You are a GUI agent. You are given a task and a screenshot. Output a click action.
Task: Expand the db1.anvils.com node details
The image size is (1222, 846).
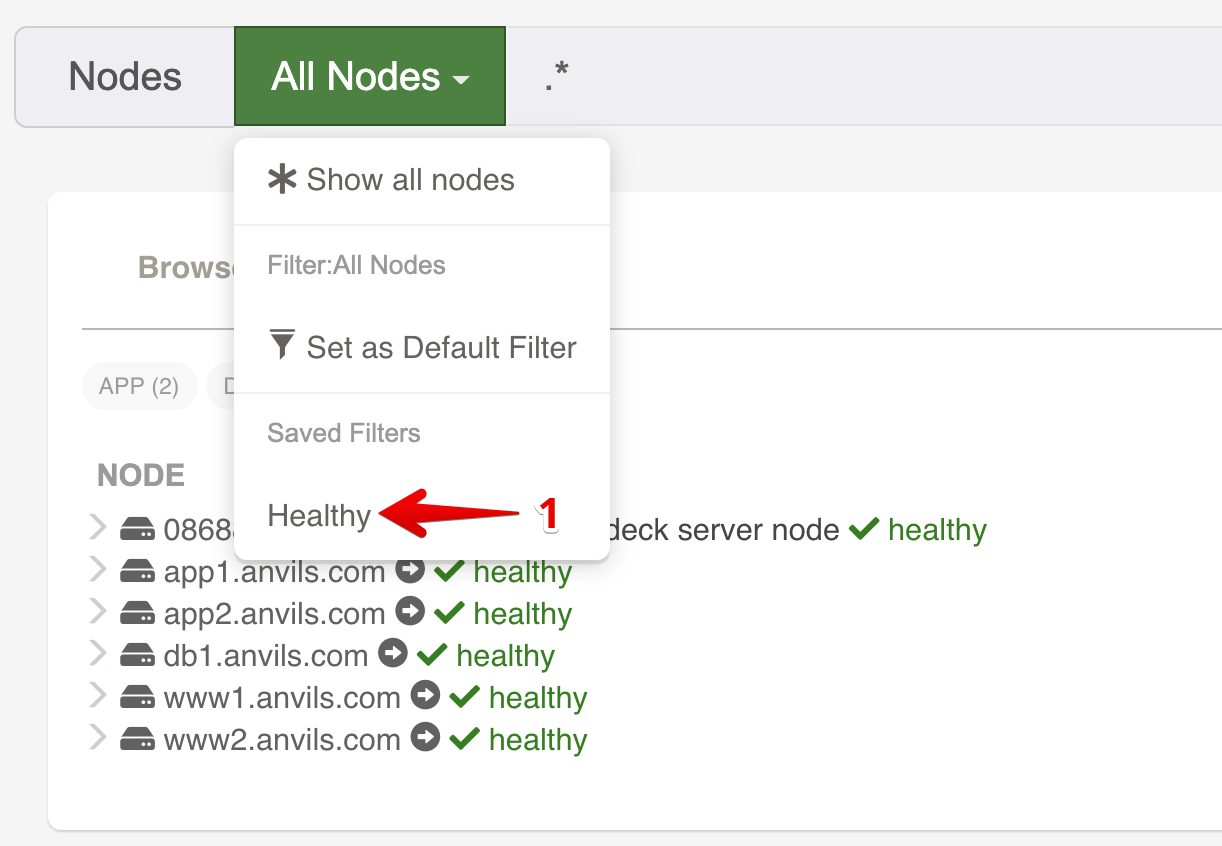pos(98,655)
